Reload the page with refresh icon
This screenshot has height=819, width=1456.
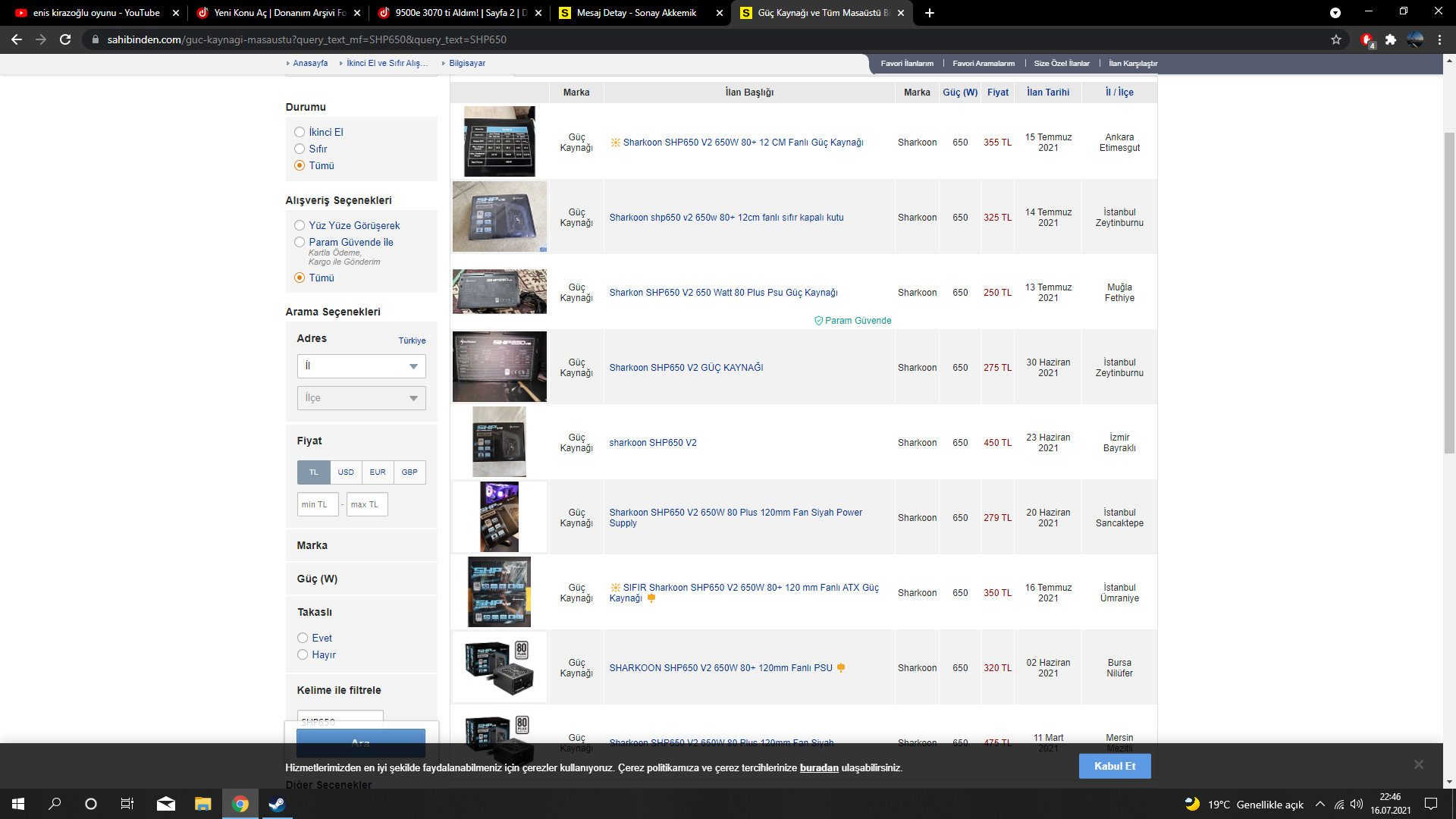click(65, 39)
